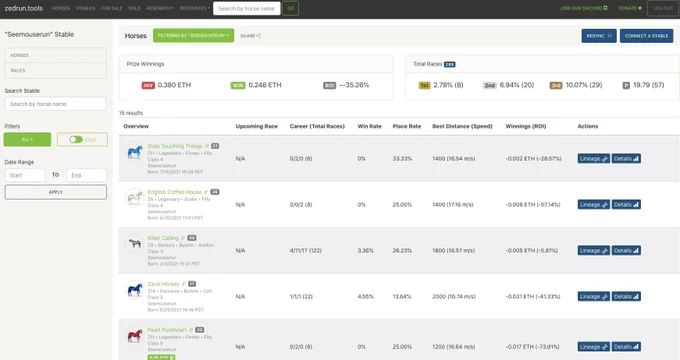
Task: Click the Resync button
Action: tap(599, 36)
